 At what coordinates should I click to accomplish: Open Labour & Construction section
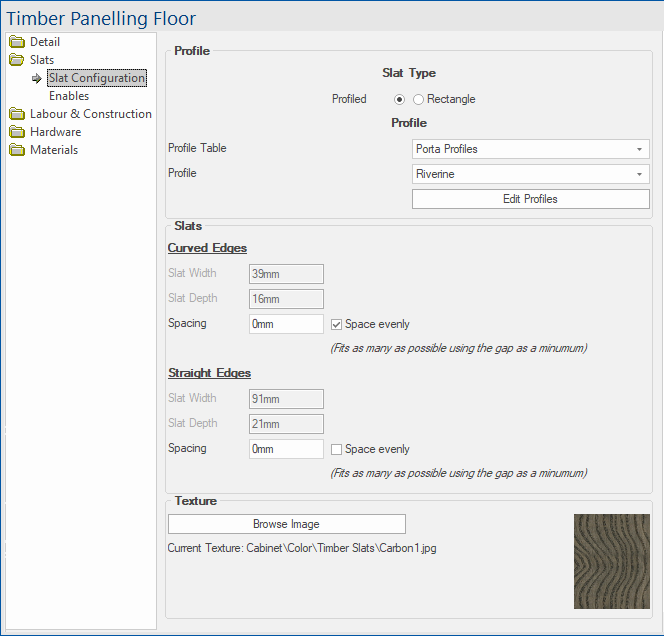91,114
